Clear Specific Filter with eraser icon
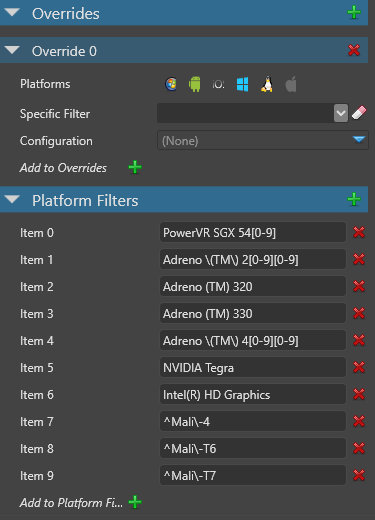This screenshot has height=520, width=375. click(x=359, y=113)
